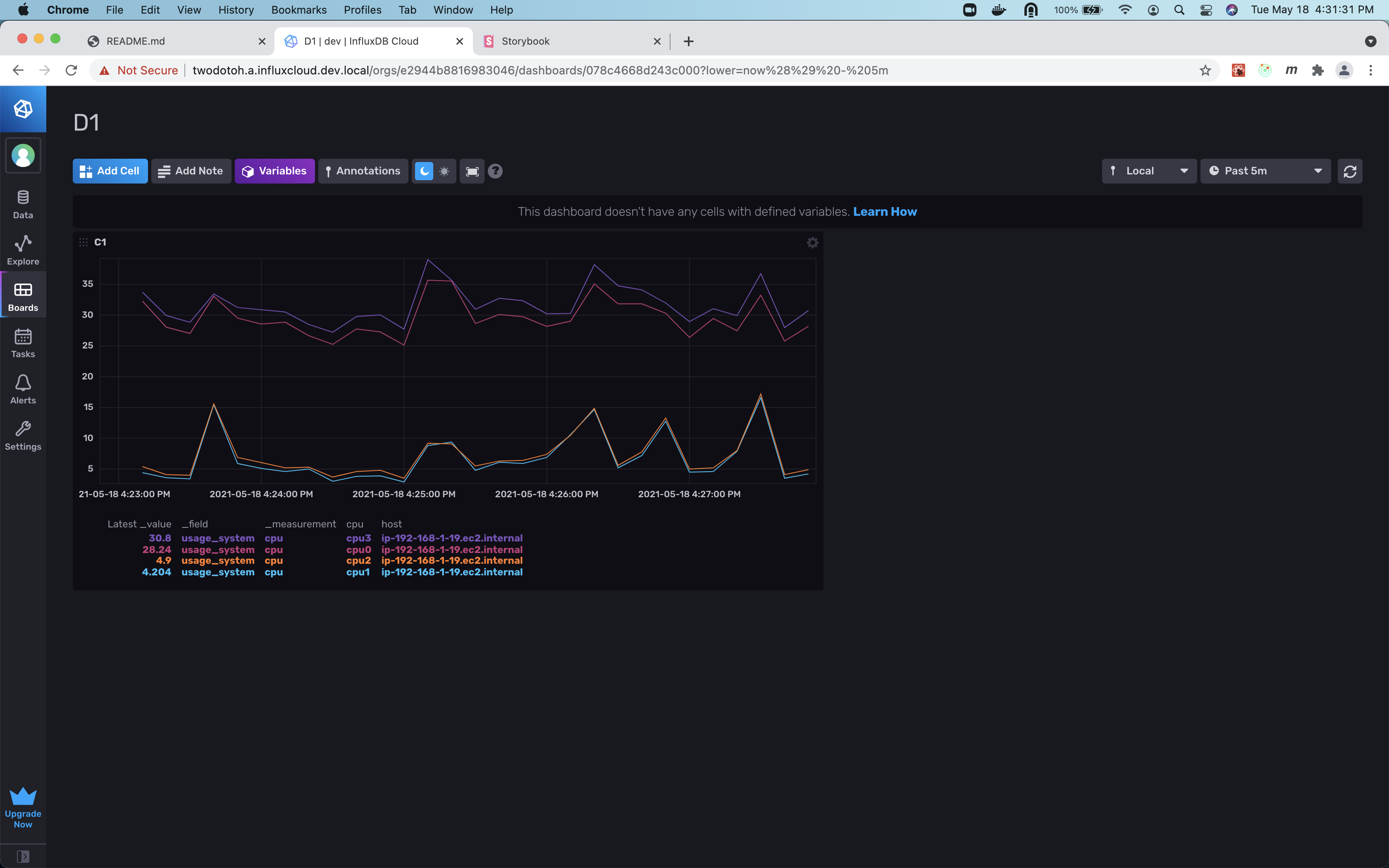Open the Local timezone dropdown
The height and width of the screenshot is (868, 1389).
tap(1148, 170)
